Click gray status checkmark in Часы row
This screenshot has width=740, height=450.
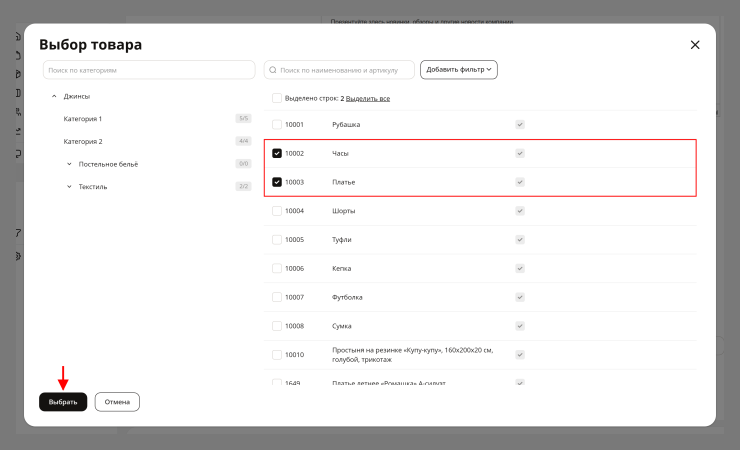tap(520, 153)
